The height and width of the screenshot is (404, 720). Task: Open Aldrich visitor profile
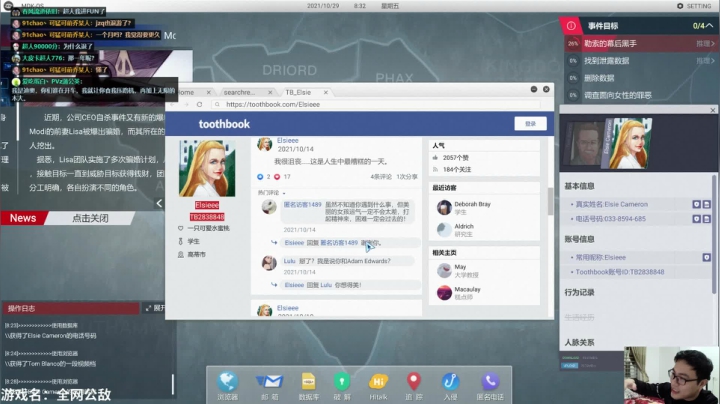pos(464,226)
